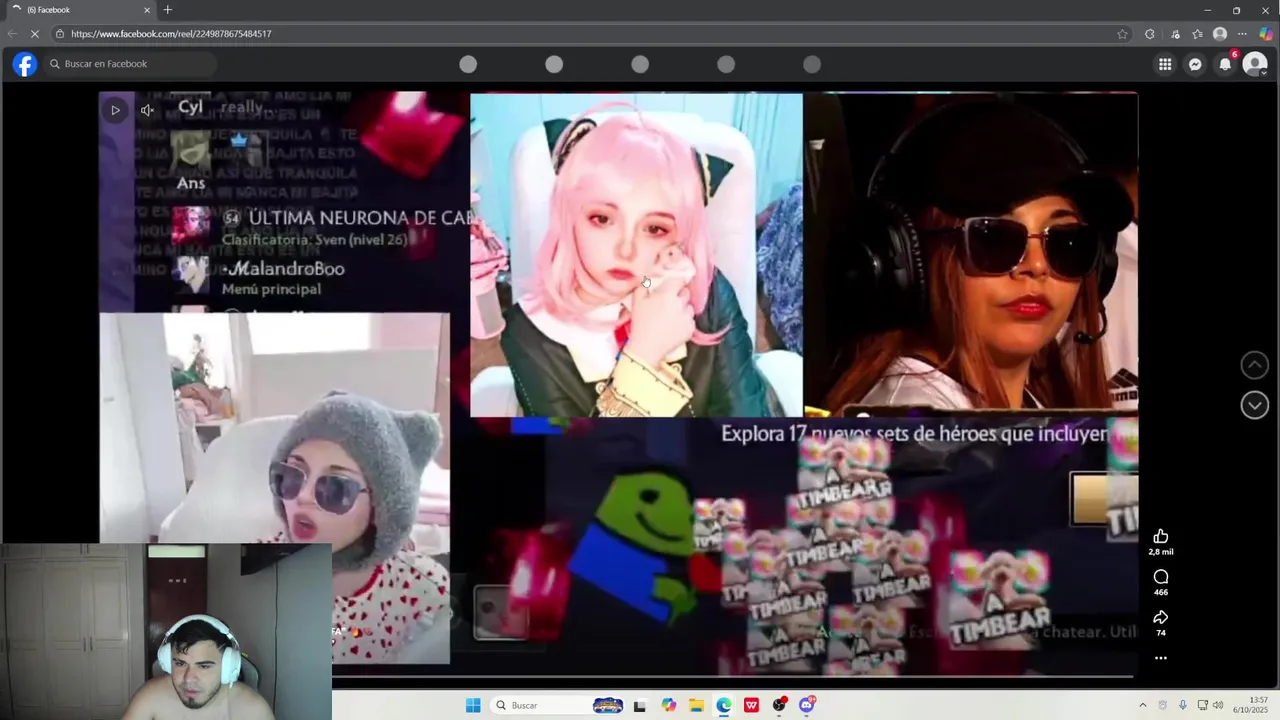Go to Facebook home via logo
The image size is (1280, 720).
coord(24,64)
